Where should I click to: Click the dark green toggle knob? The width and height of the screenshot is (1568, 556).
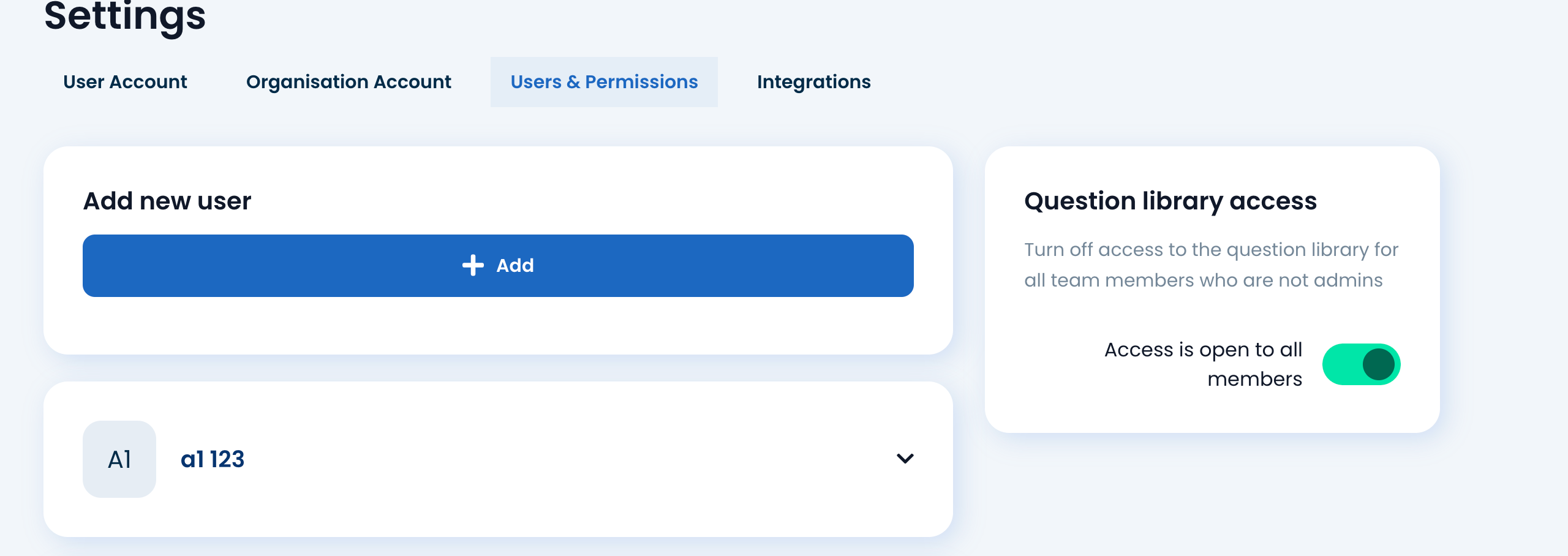click(x=1378, y=364)
